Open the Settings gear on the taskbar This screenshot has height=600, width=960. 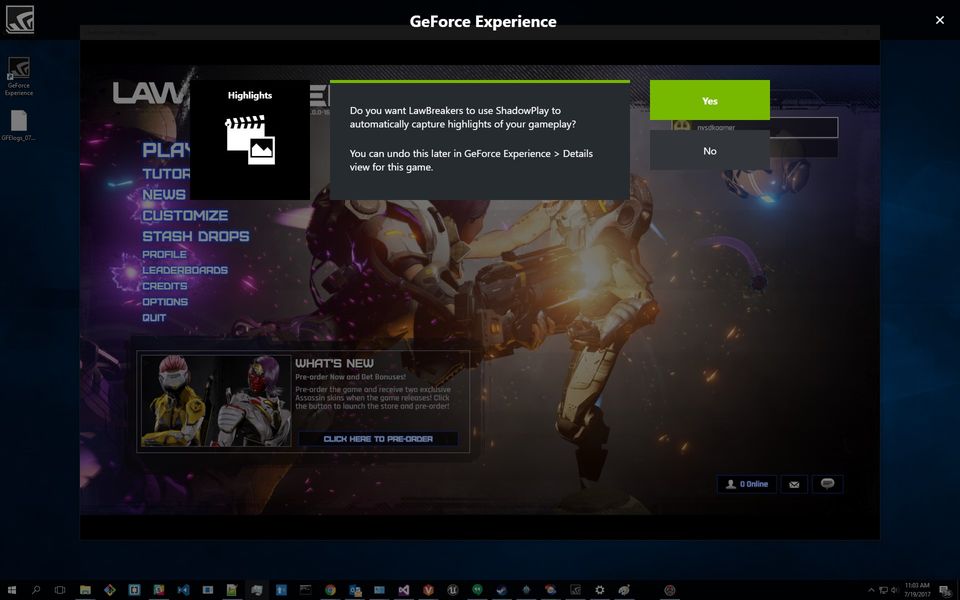tap(599, 590)
